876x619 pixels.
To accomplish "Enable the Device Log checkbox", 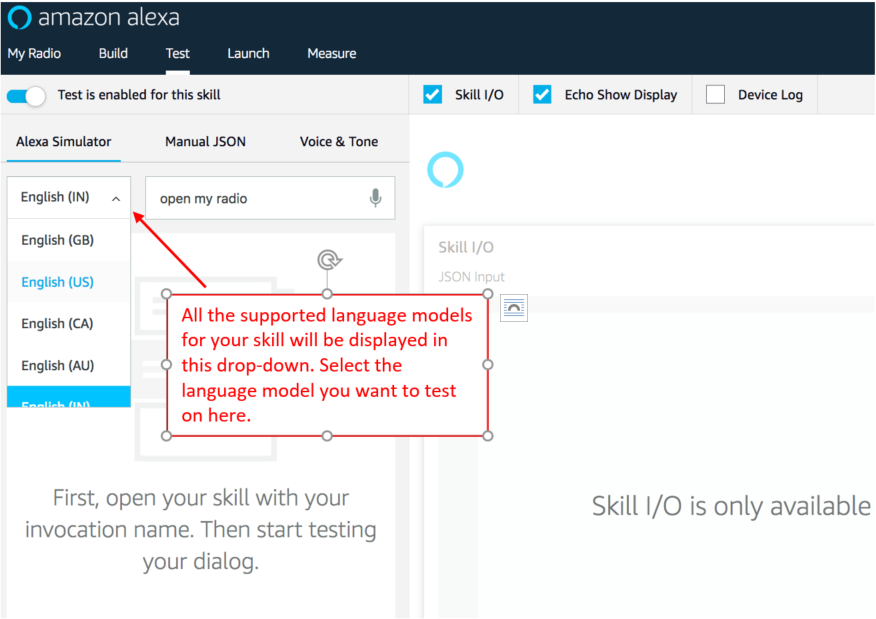I will (x=716, y=95).
